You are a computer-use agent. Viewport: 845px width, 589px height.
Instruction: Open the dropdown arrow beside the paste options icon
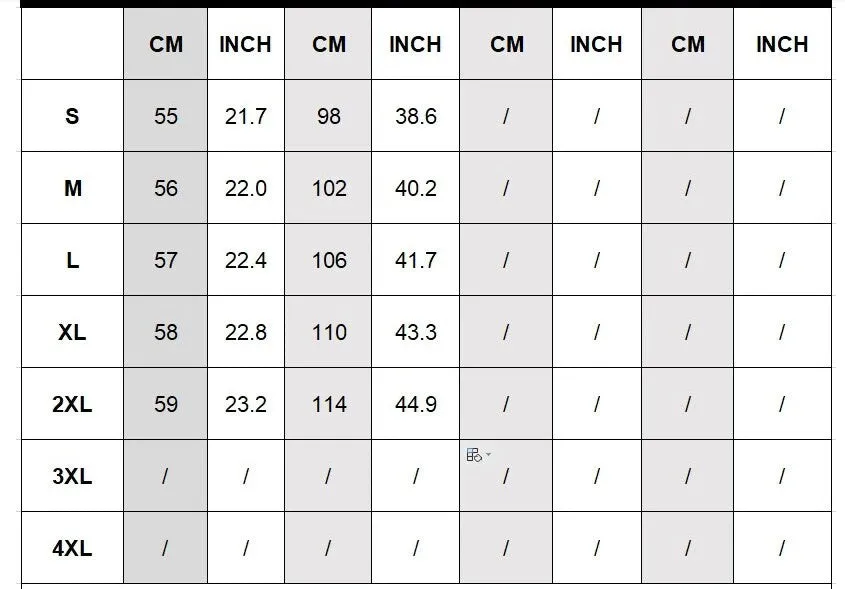coord(488,454)
